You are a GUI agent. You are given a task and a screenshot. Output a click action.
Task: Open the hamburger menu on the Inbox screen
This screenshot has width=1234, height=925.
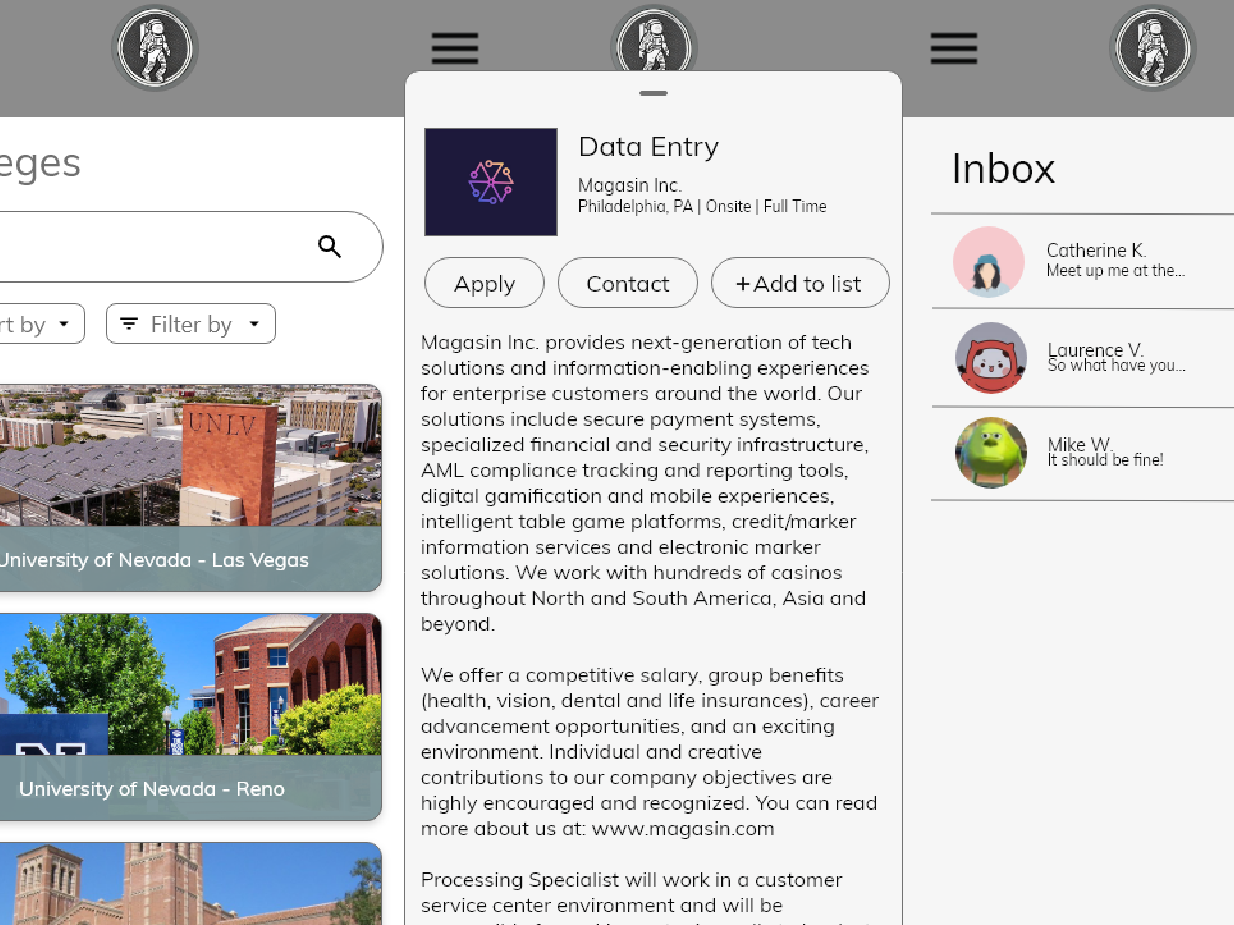pos(953,48)
